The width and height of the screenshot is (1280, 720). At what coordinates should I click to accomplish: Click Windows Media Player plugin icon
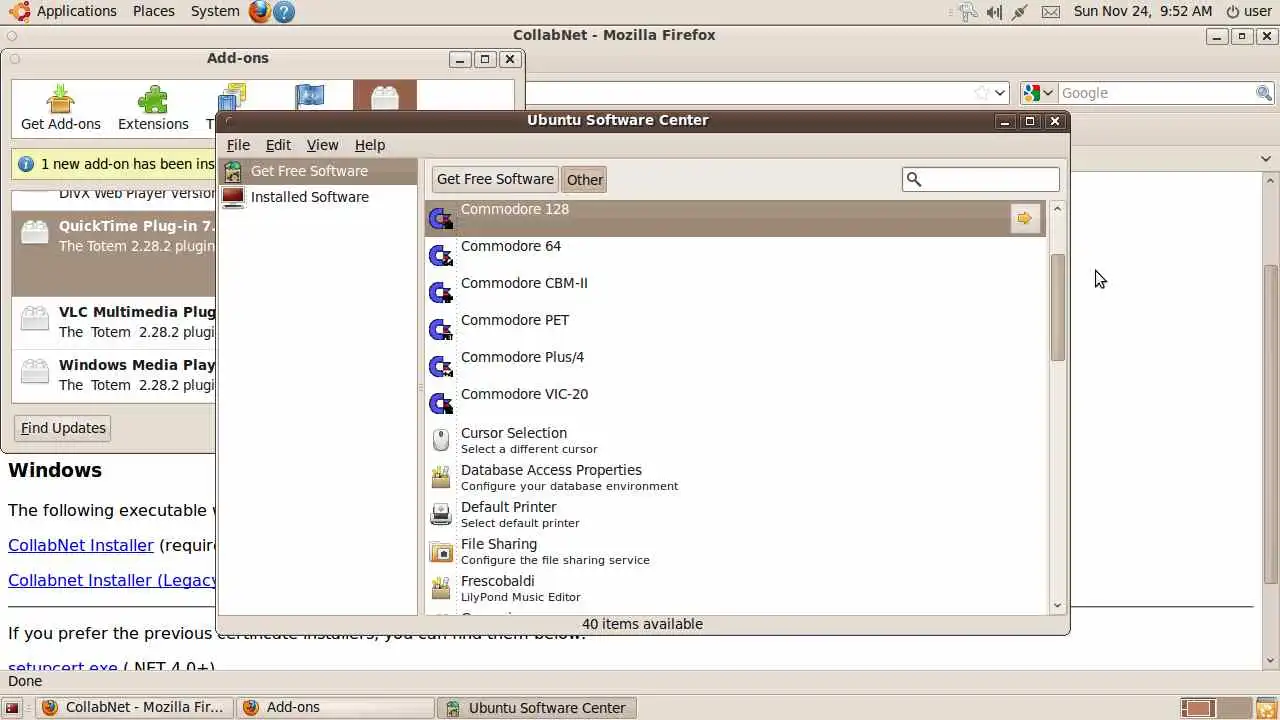point(35,372)
